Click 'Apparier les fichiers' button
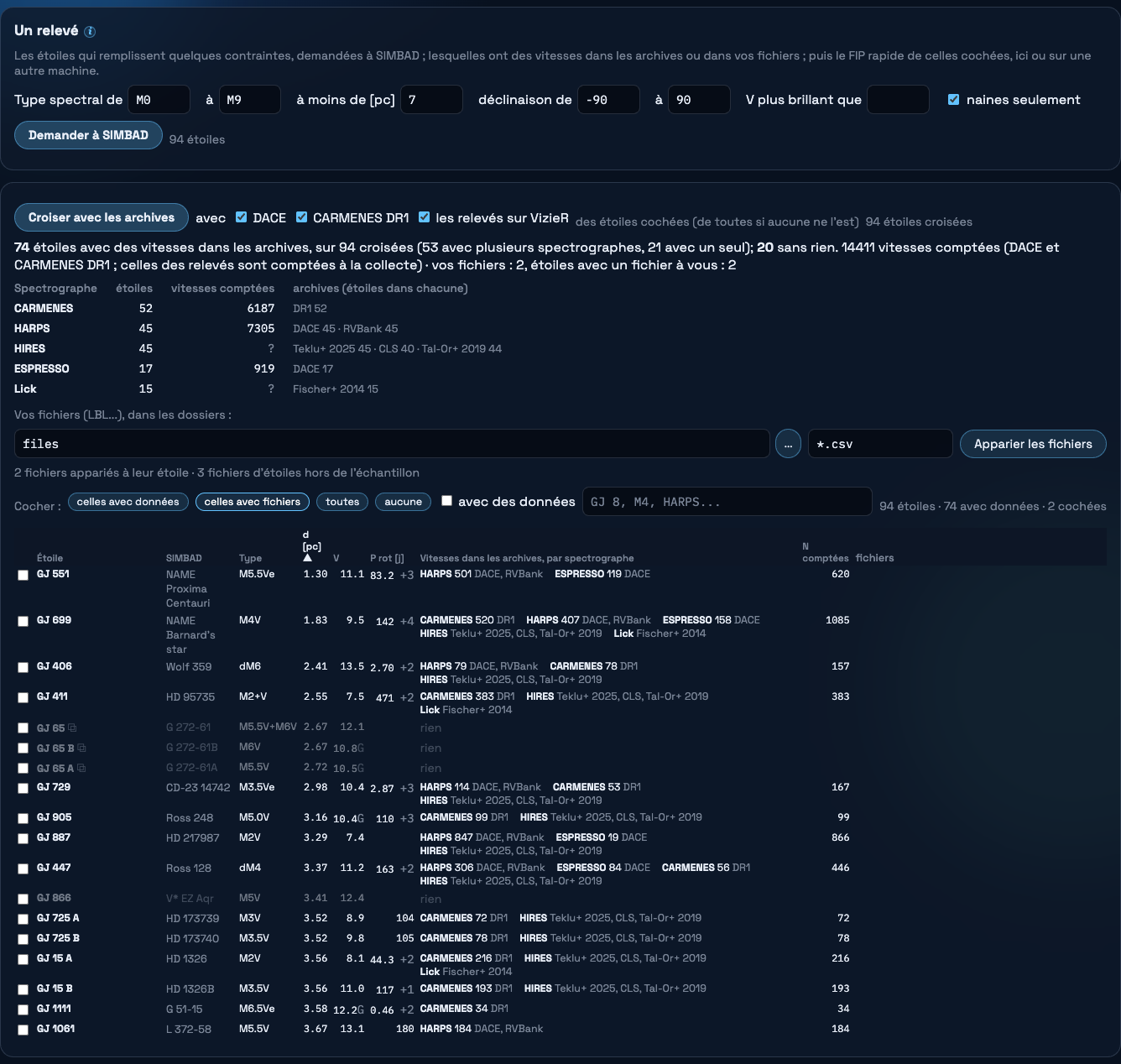The width and height of the screenshot is (1121, 1064). click(1033, 444)
